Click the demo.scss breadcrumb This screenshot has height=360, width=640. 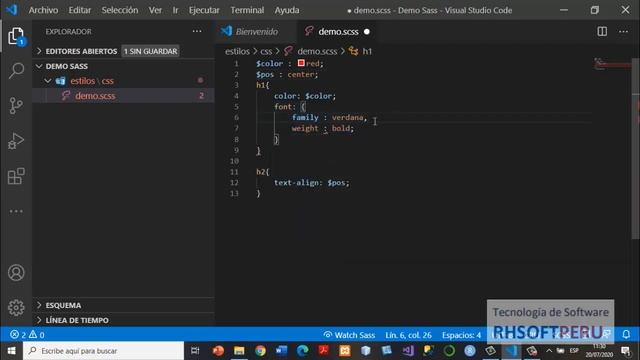(317, 51)
